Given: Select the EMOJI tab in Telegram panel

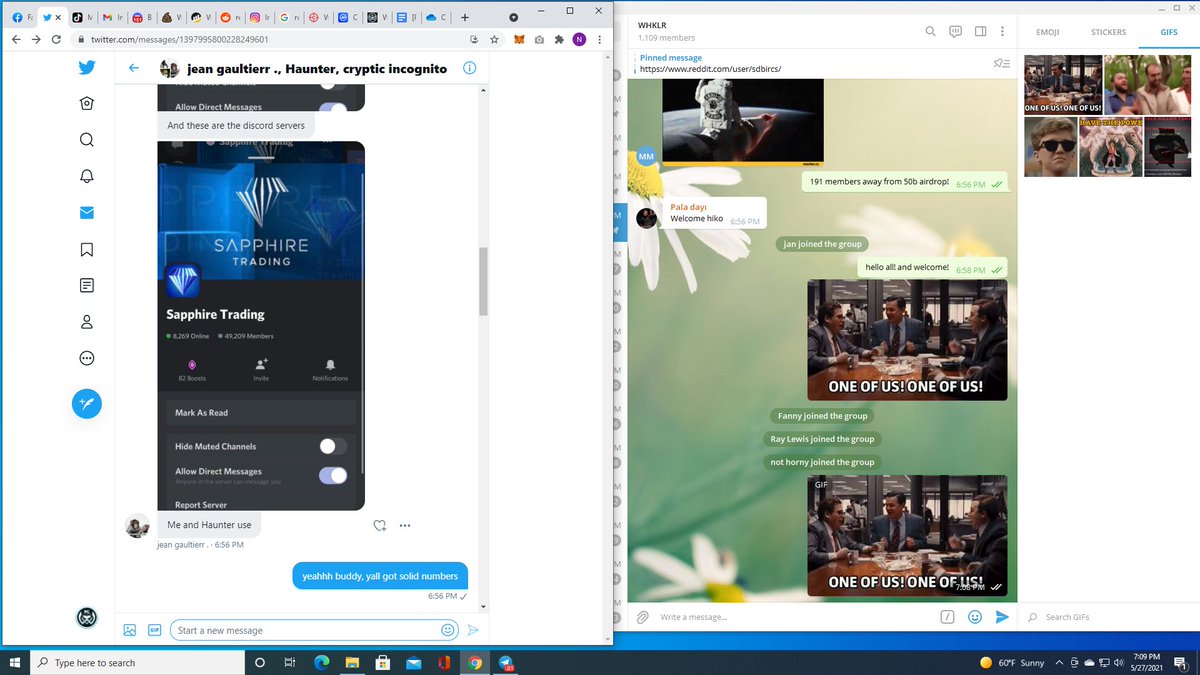Looking at the screenshot, I should click(x=1048, y=32).
